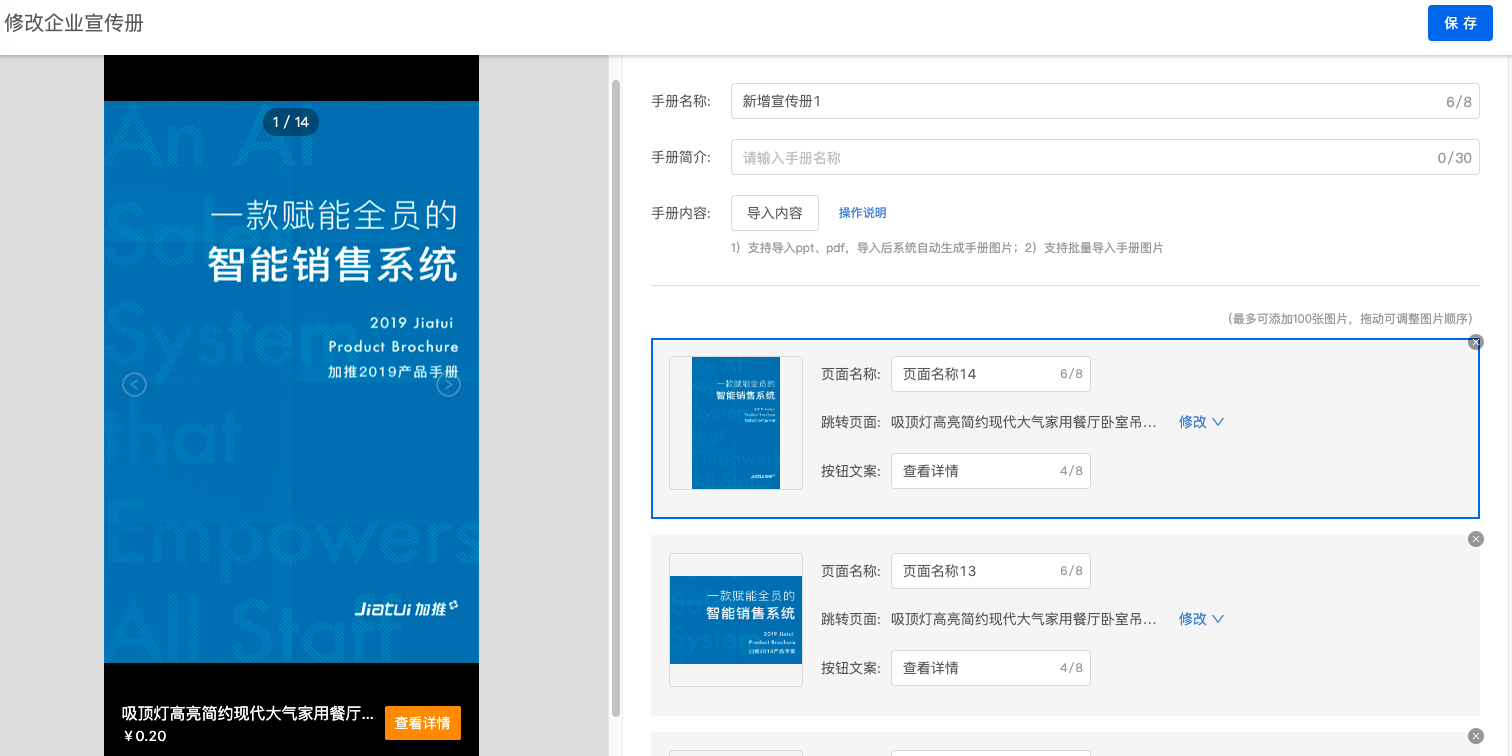This screenshot has width=1512, height=756.
Task: Click the ¥0.20 price in preview
Action: [145, 737]
